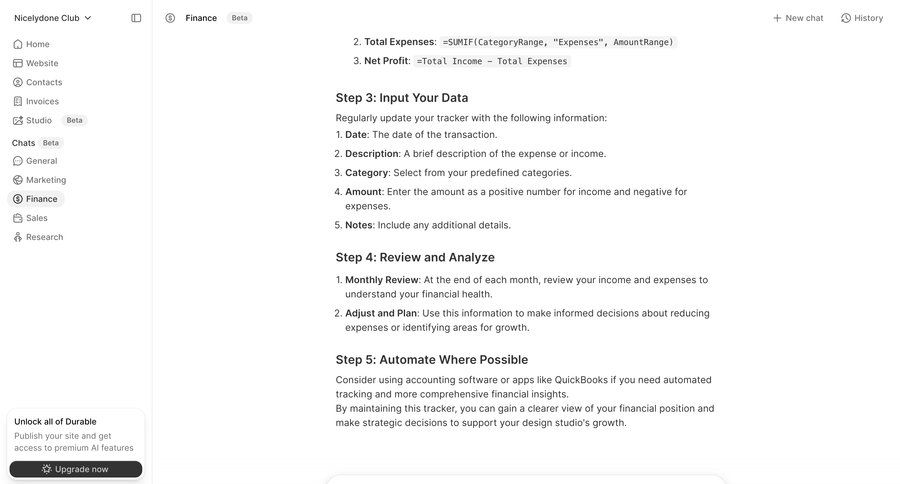Open the General chat

click(x=41, y=161)
